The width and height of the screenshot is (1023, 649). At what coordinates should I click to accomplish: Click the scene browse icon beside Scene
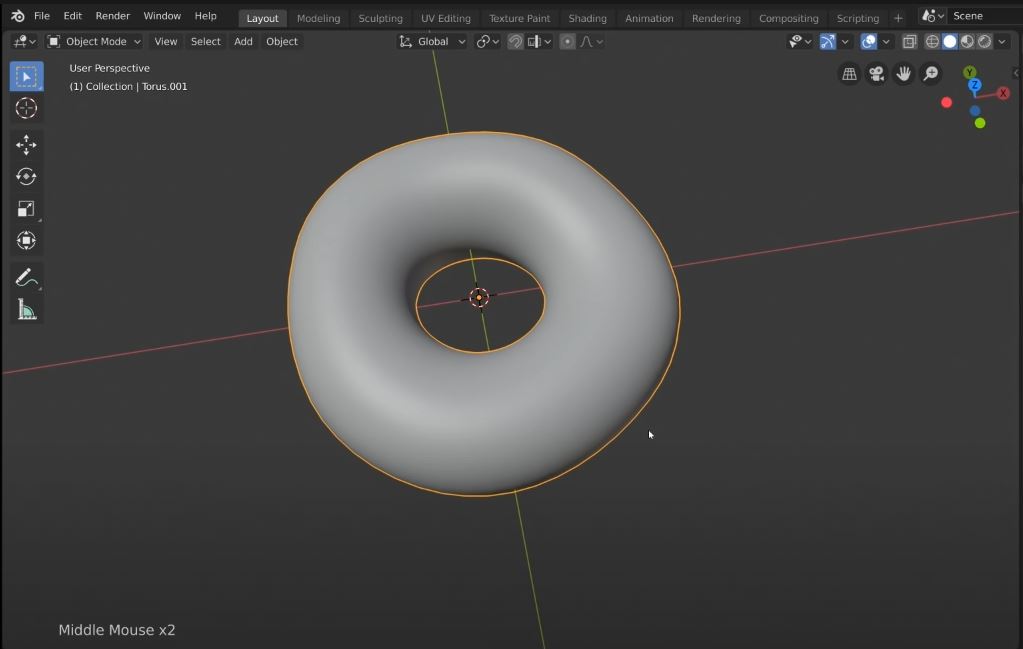932,16
